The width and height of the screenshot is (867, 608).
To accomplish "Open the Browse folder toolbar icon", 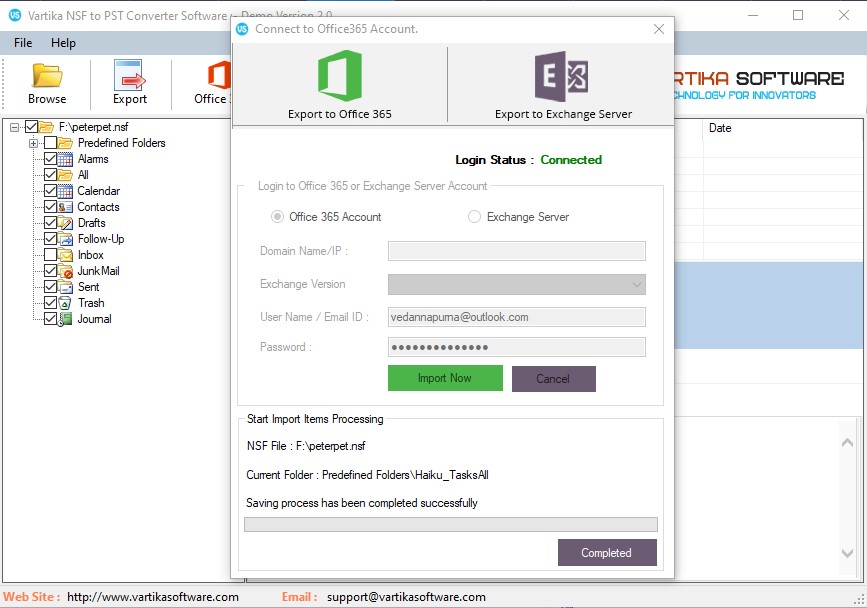I will click(47, 76).
